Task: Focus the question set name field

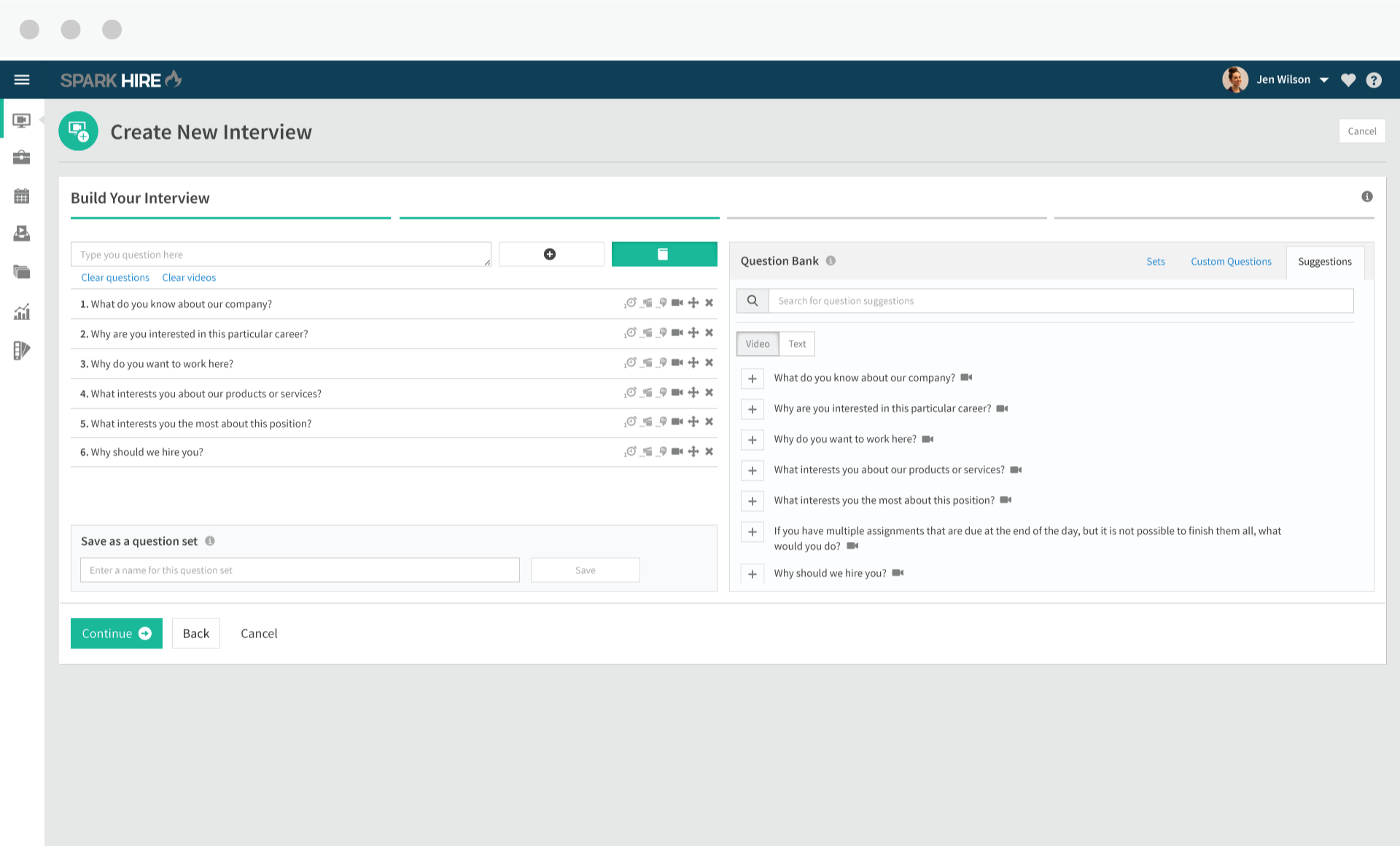Action: pos(300,570)
